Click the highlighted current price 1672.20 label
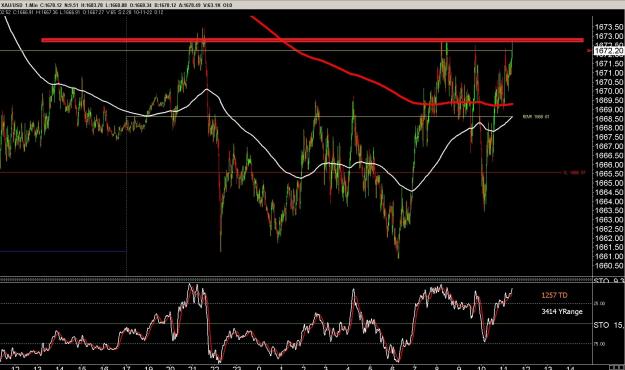The height and width of the screenshot is (370, 625). pos(608,51)
